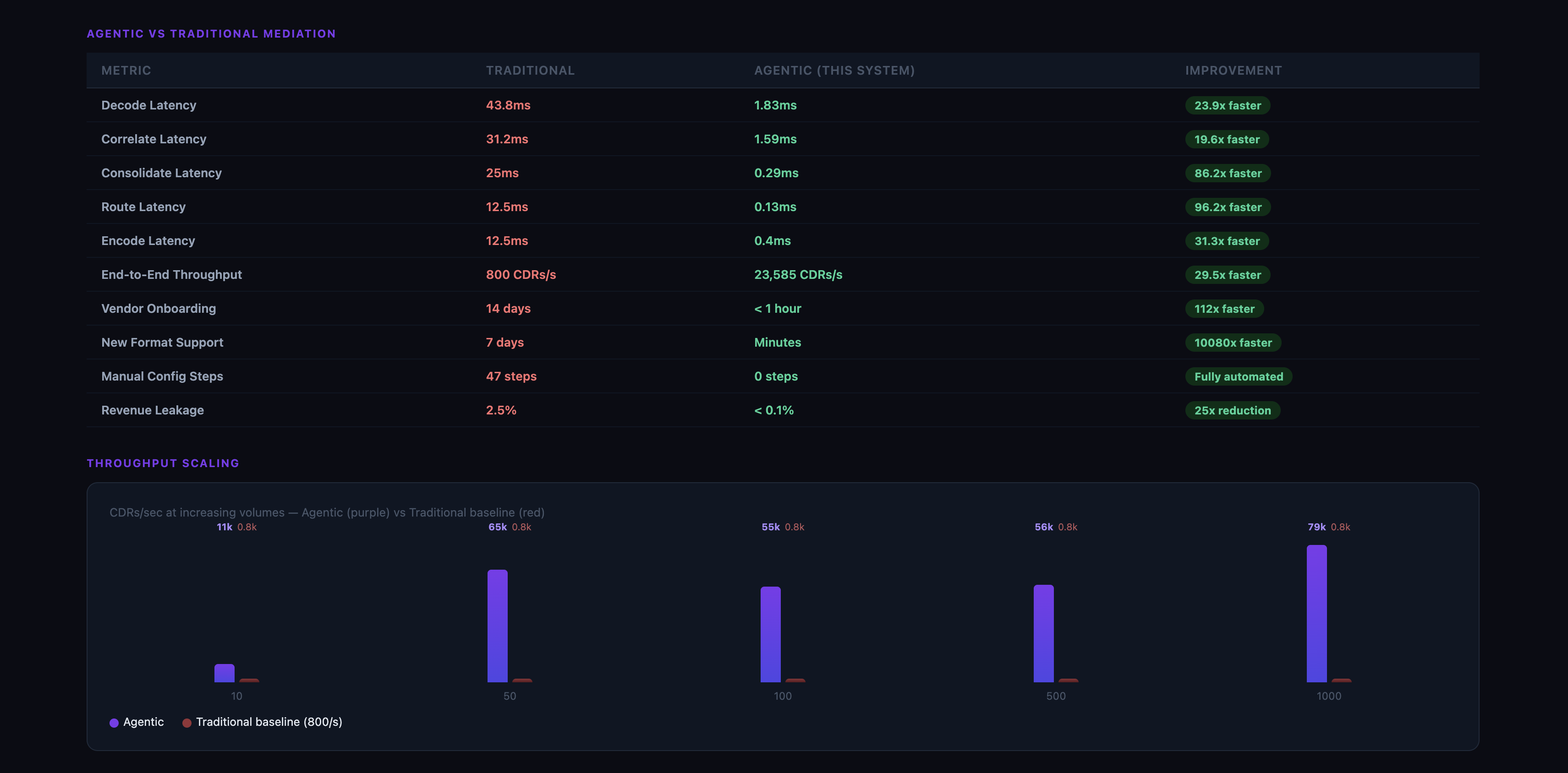Click the Fully automated badge
The height and width of the screenshot is (773, 1568).
coord(1238,376)
